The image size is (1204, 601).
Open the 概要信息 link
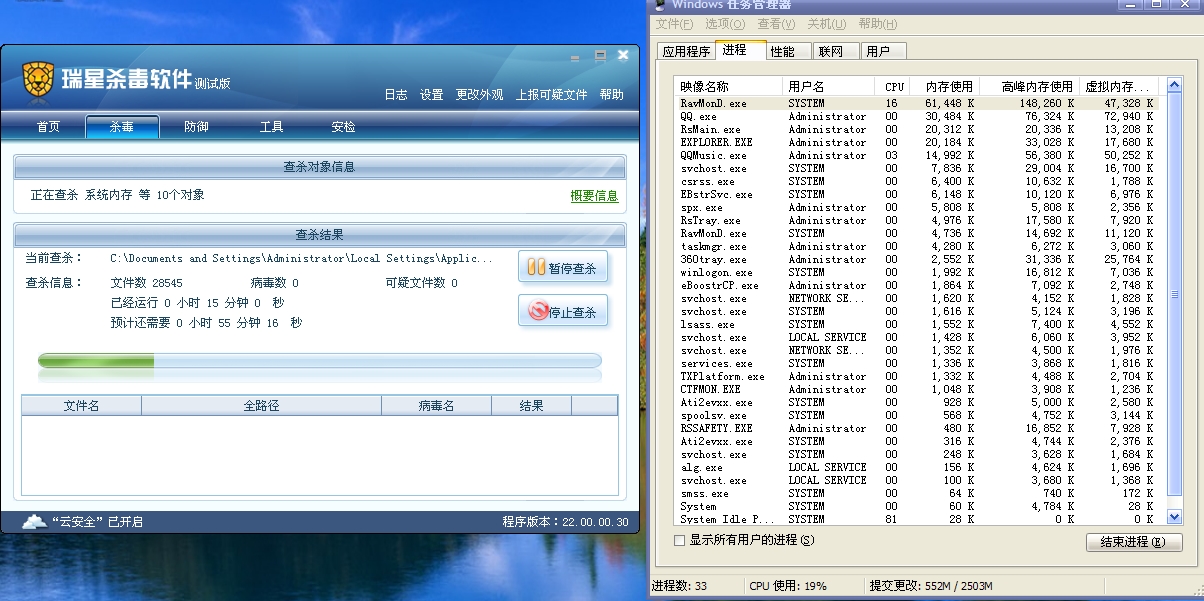tap(594, 196)
